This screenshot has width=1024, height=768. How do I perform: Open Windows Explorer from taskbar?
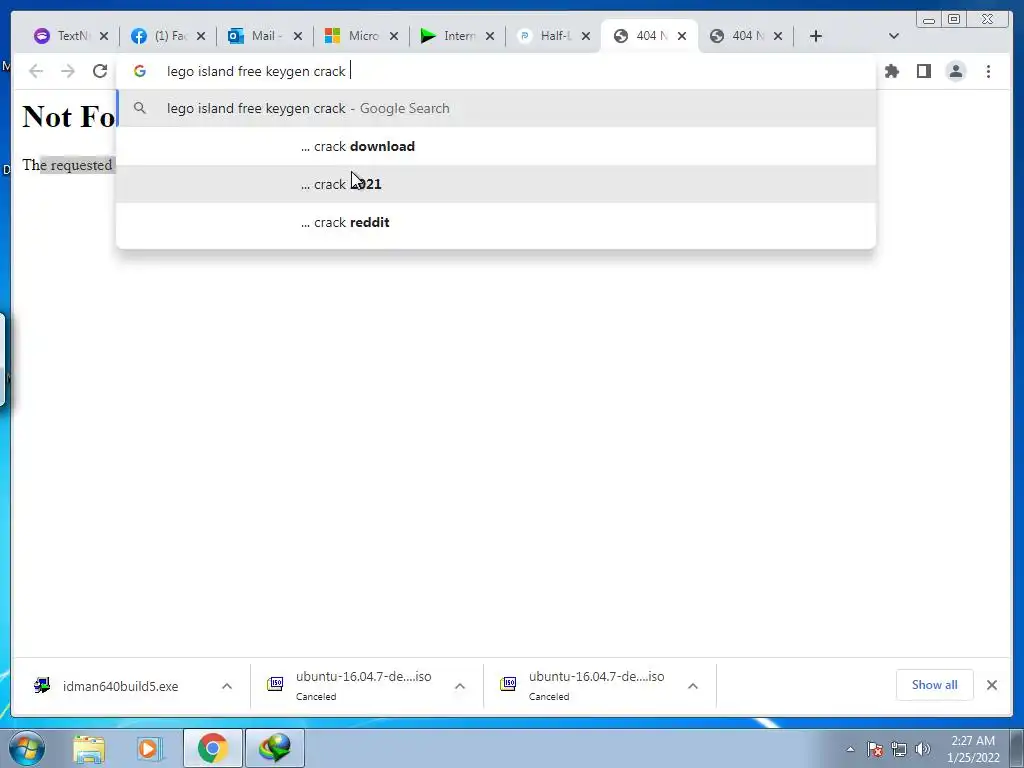point(89,748)
